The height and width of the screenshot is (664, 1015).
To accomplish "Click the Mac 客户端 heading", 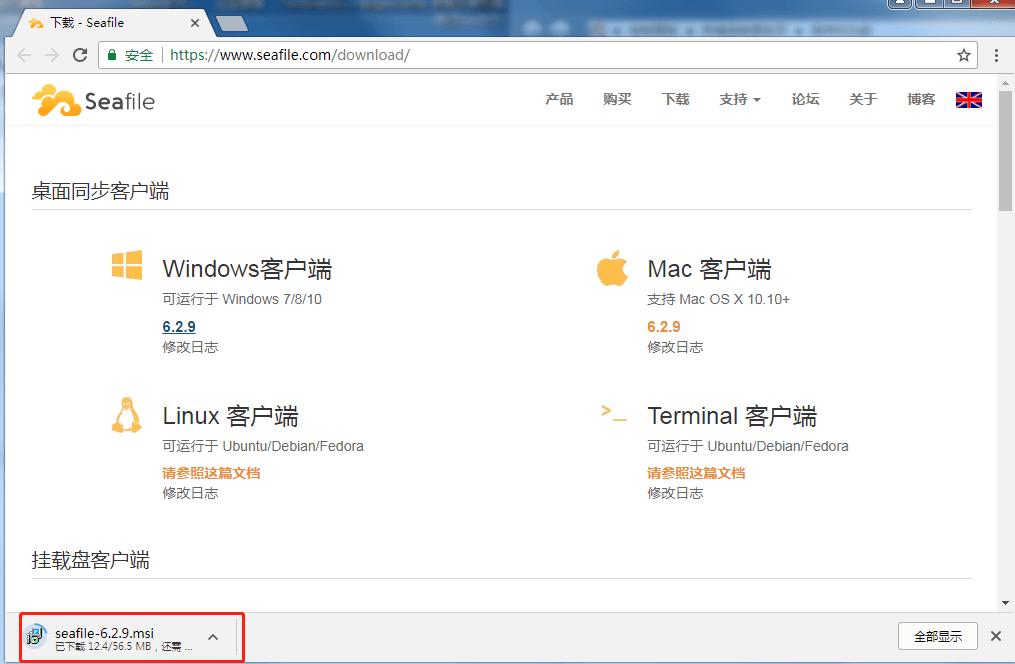I will pos(709,269).
